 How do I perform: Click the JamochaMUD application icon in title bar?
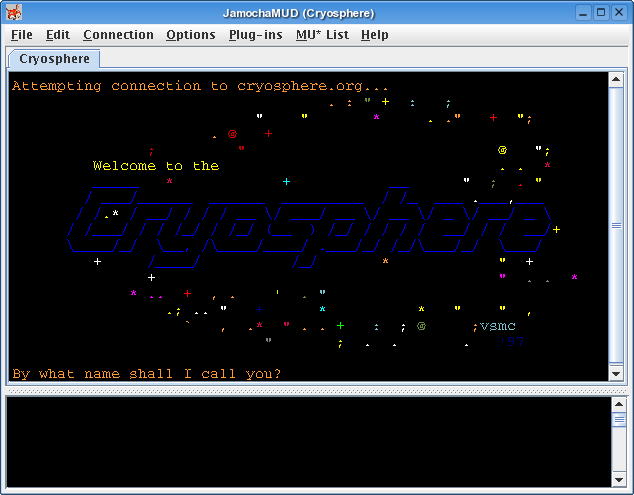12,12
